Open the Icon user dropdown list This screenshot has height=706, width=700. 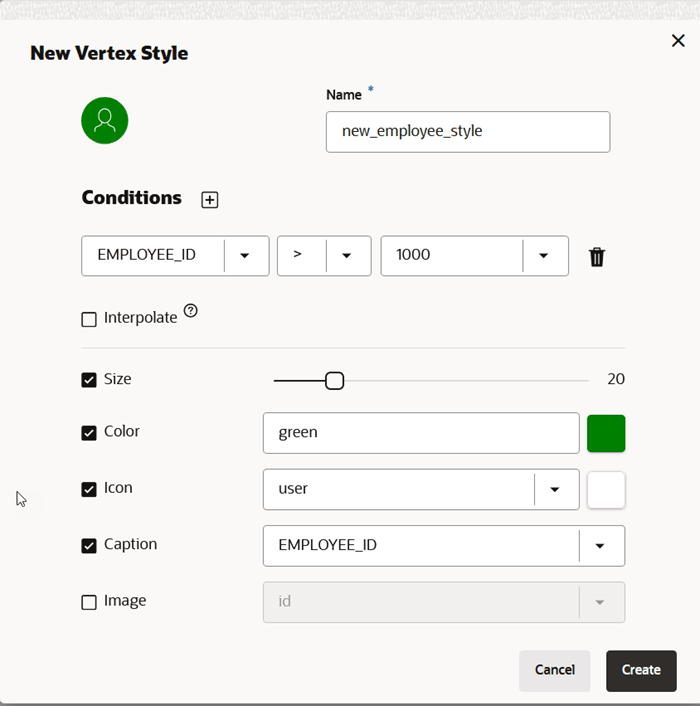point(555,490)
